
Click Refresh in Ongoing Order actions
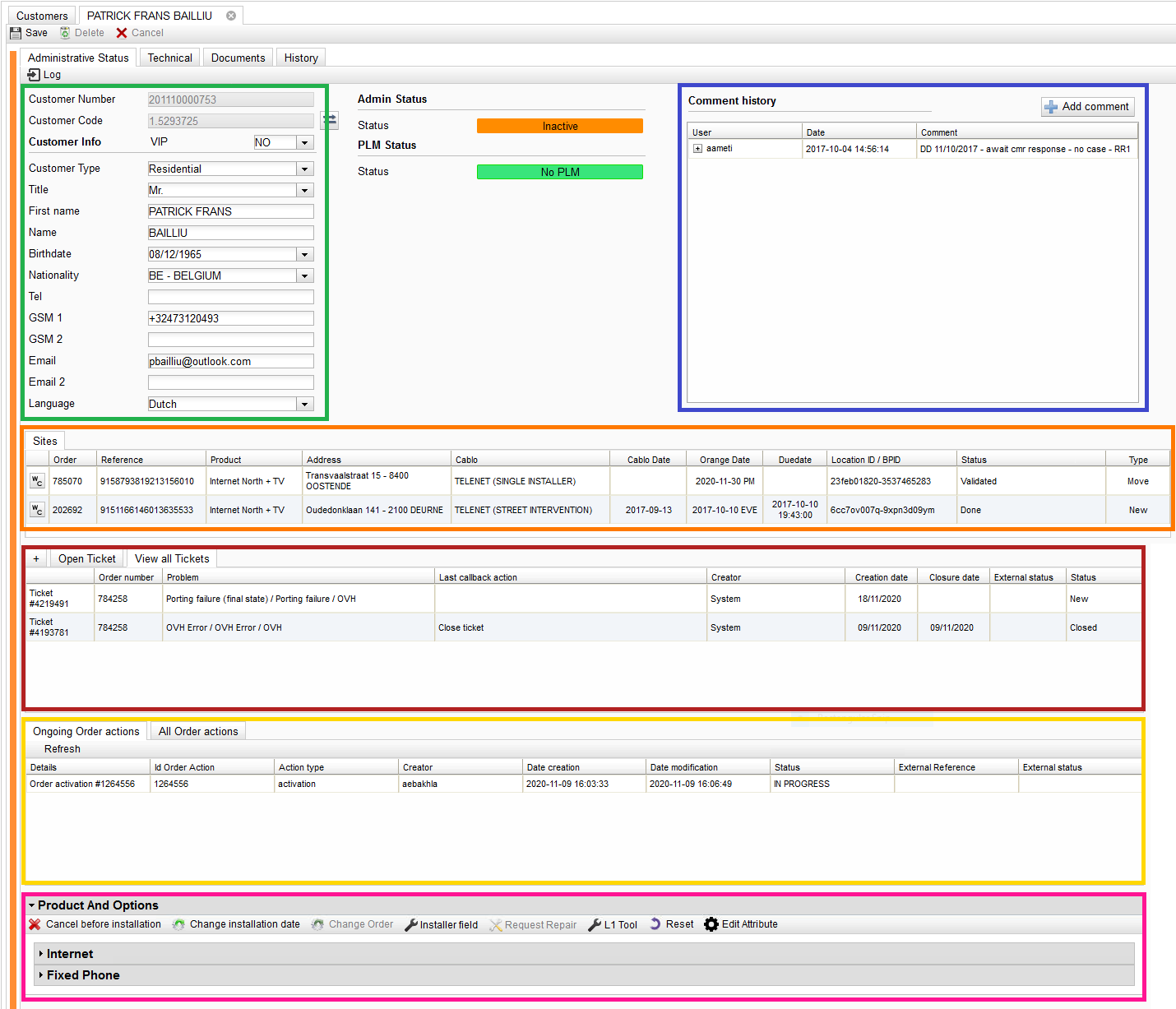pos(63,749)
